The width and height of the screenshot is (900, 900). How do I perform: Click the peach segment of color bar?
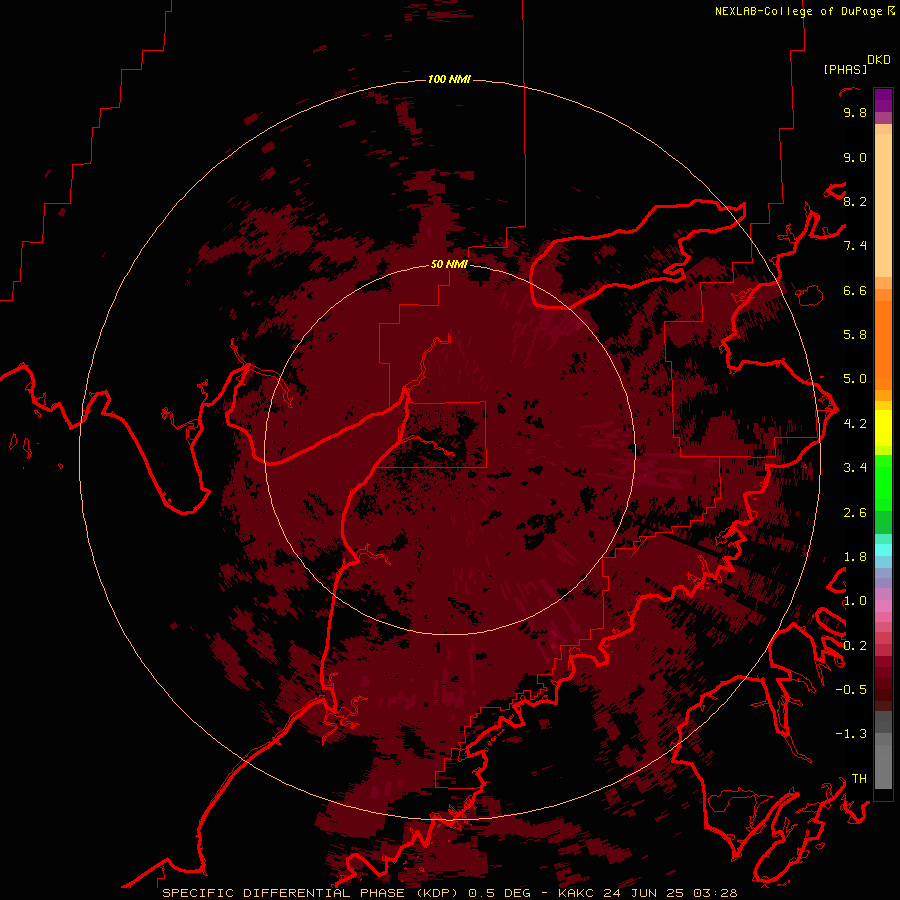[883, 204]
